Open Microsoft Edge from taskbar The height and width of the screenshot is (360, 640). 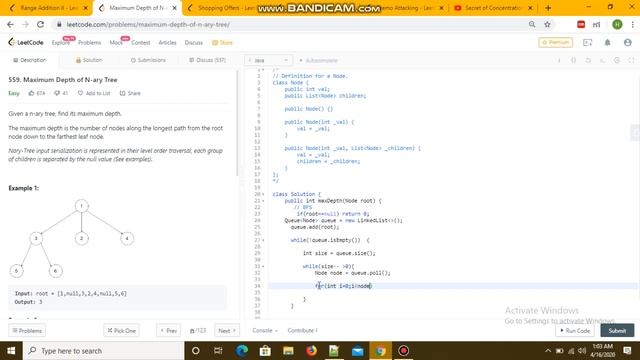[x=242, y=351]
